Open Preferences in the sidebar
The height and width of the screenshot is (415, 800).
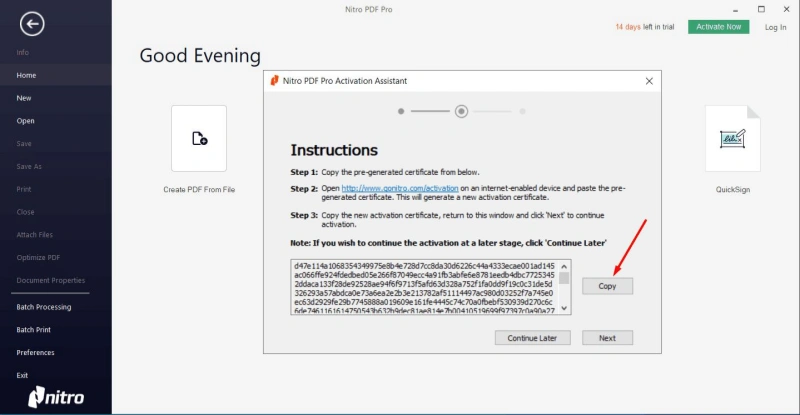point(35,352)
